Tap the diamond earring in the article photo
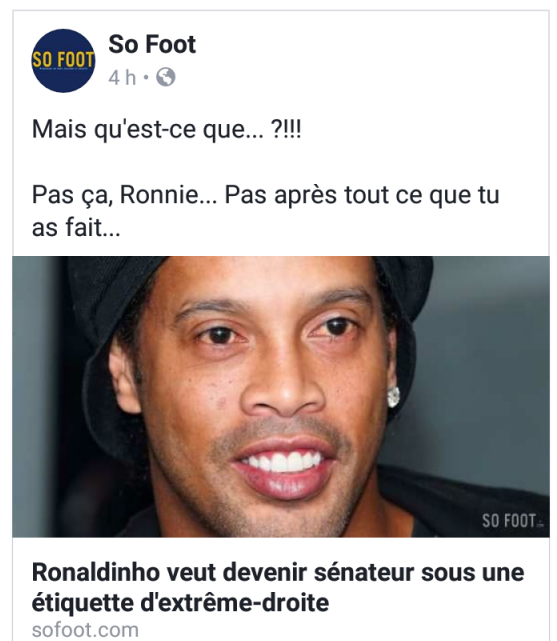The image size is (557, 641). (x=393, y=397)
